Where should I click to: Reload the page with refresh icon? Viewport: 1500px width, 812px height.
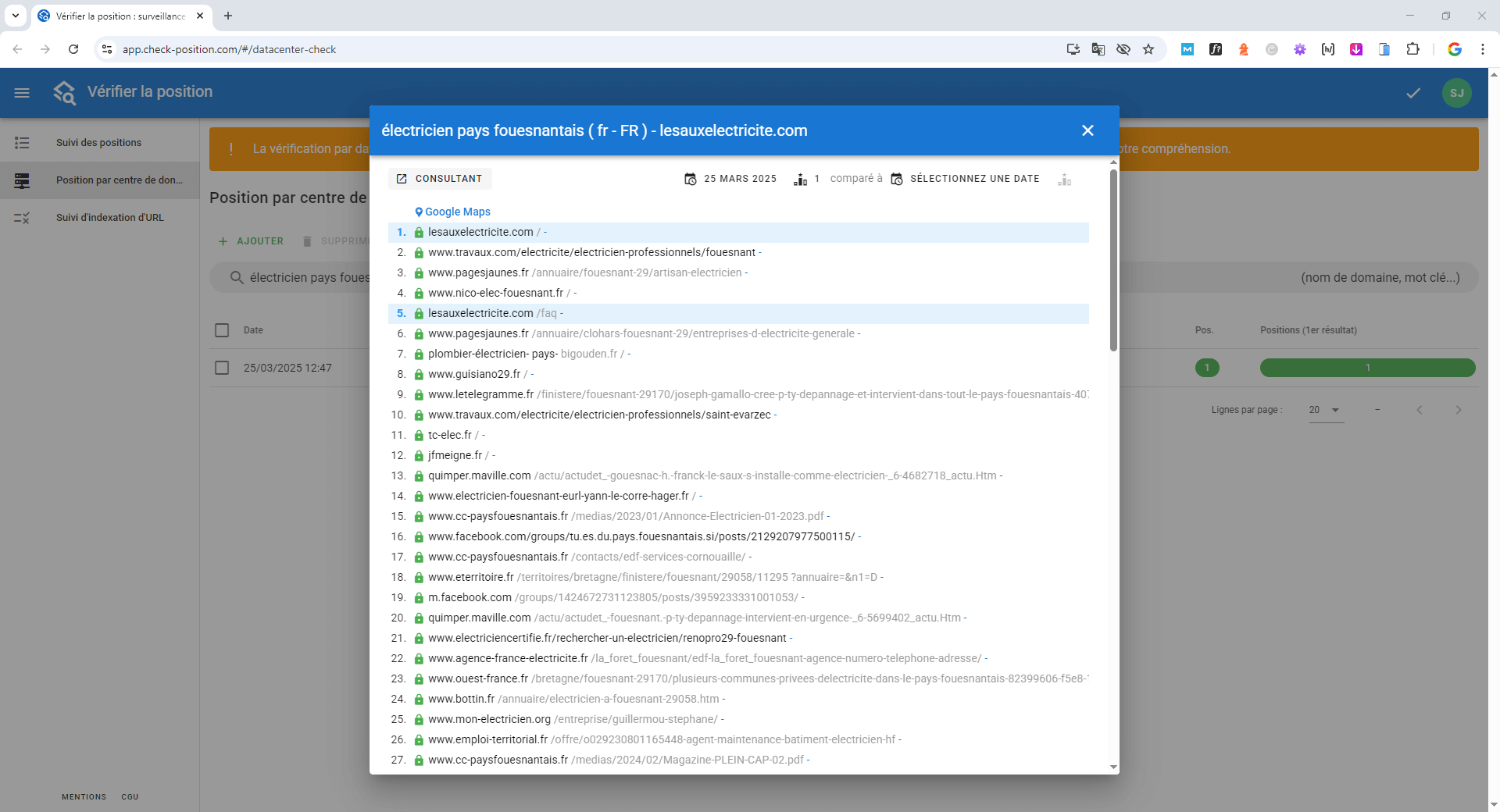coord(73,49)
